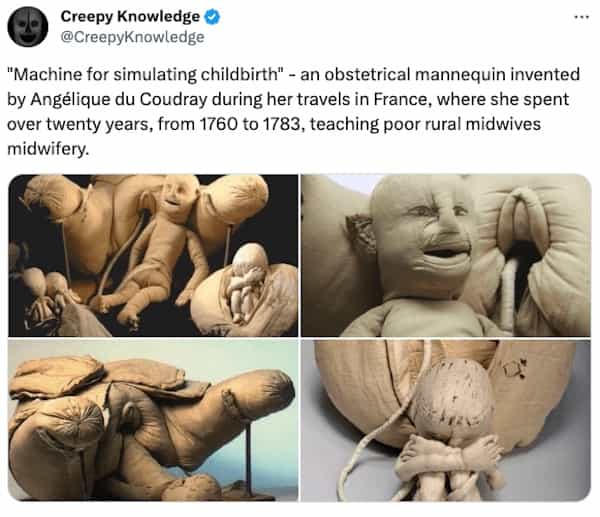Click the name Angélique du Coudray in tweet
Viewport: 600px width, 517px height.
[x=119, y=99]
